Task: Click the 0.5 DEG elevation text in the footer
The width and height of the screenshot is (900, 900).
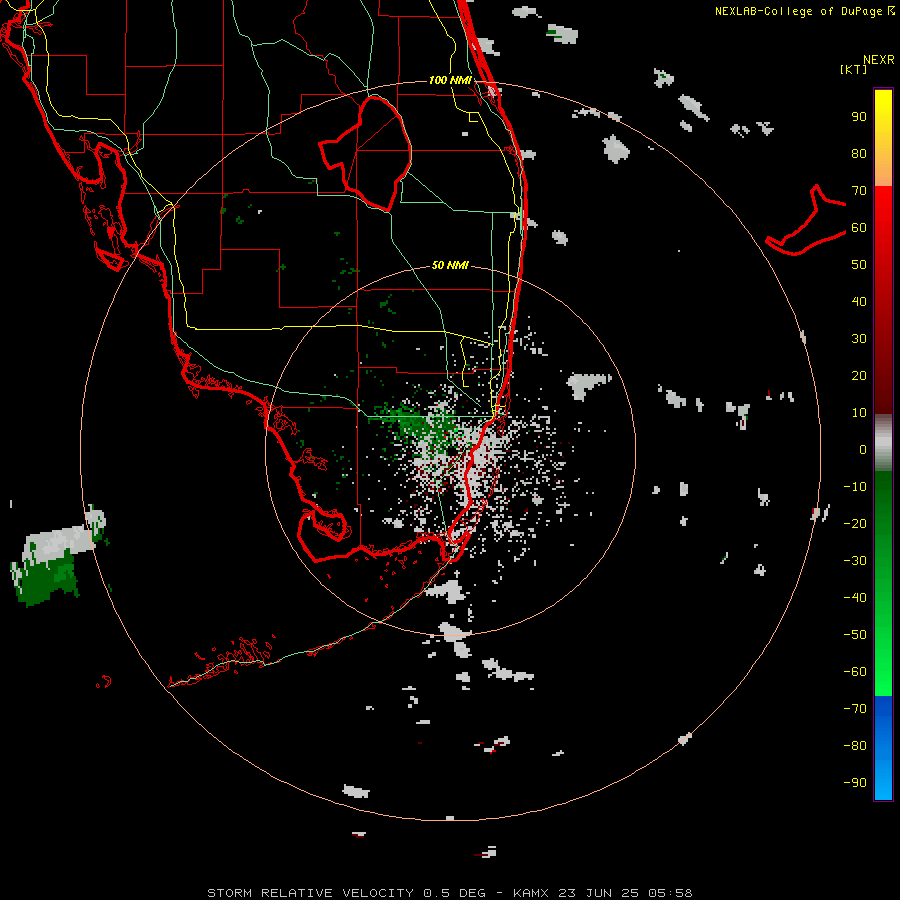Action: click(x=455, y=893)
